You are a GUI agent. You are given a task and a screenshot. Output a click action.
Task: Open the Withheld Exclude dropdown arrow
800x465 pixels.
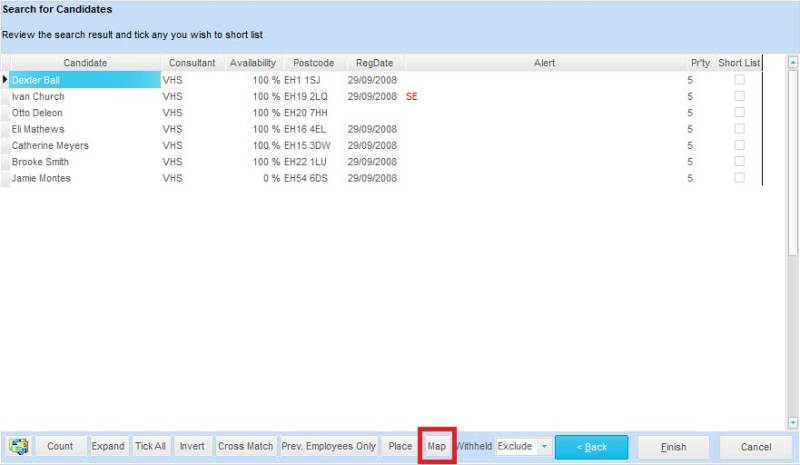coord(544,446)
